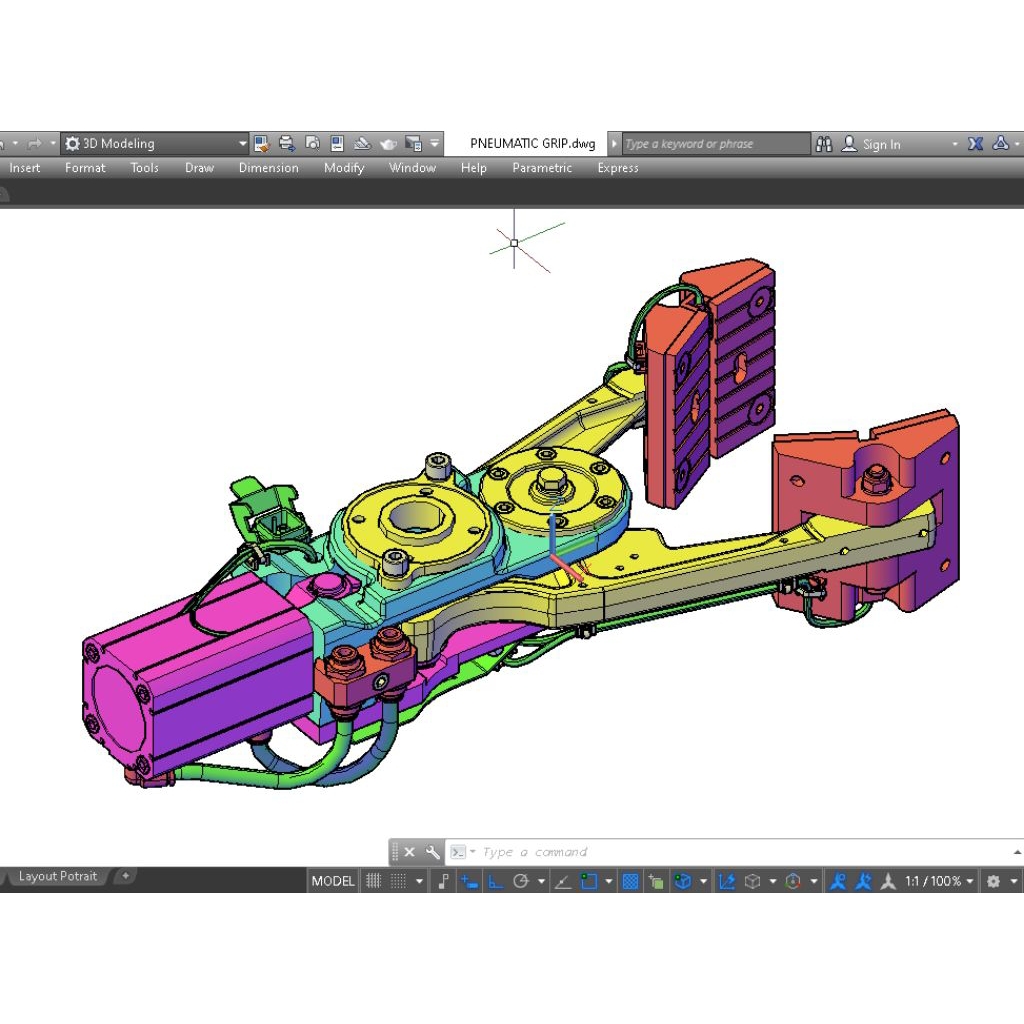Image resolution: width=1024 pixels, height=1024 pixels.
Task: Click the gizmo icon in status bar
Action: click(793, 881)
